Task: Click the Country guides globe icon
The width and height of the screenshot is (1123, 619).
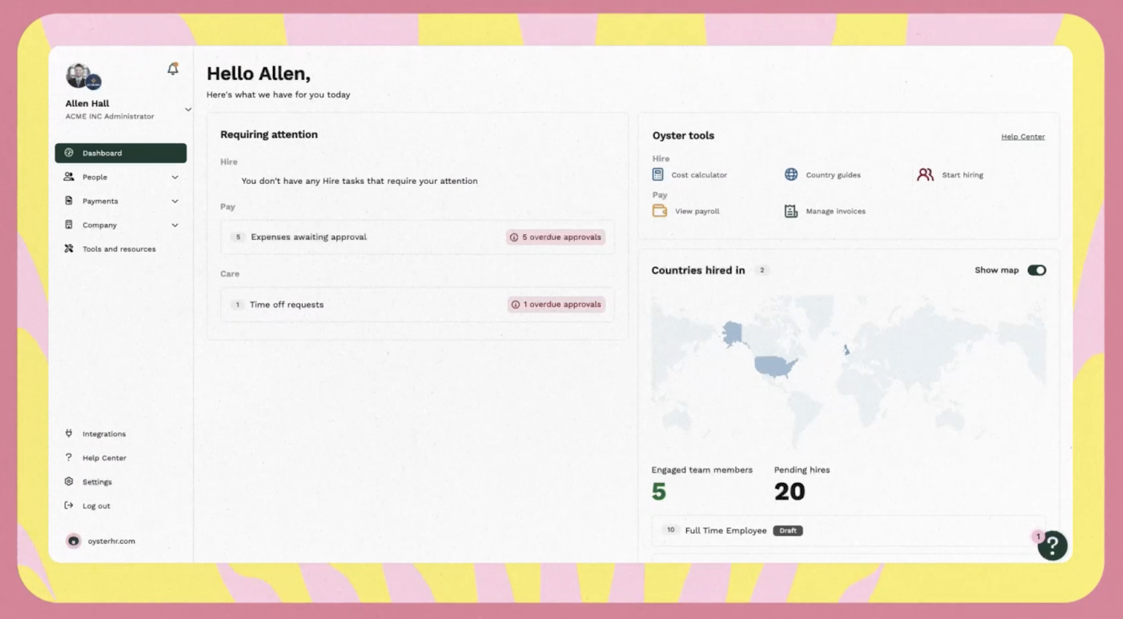Action: [x=791, y=174]
